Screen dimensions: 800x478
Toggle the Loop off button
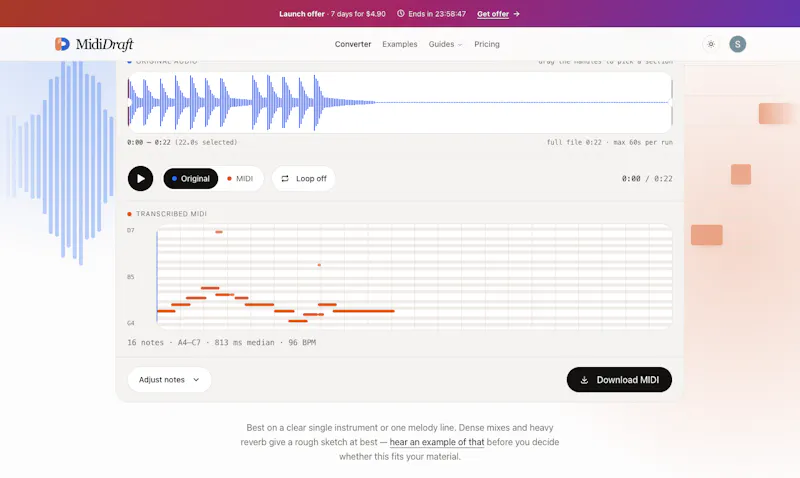coord(304,179)
